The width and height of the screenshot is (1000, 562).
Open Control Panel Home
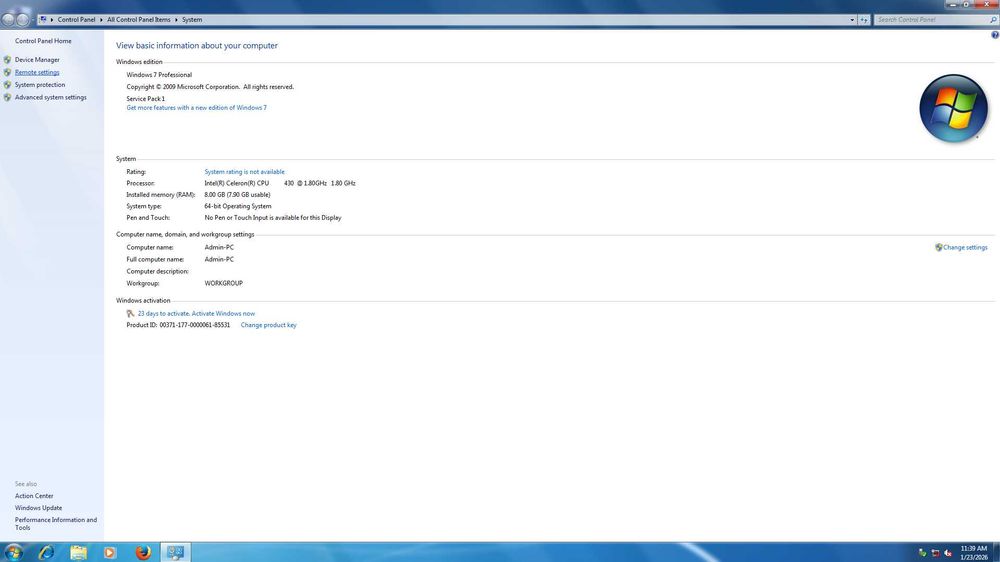pyautogui.click(x=43, y=41)
